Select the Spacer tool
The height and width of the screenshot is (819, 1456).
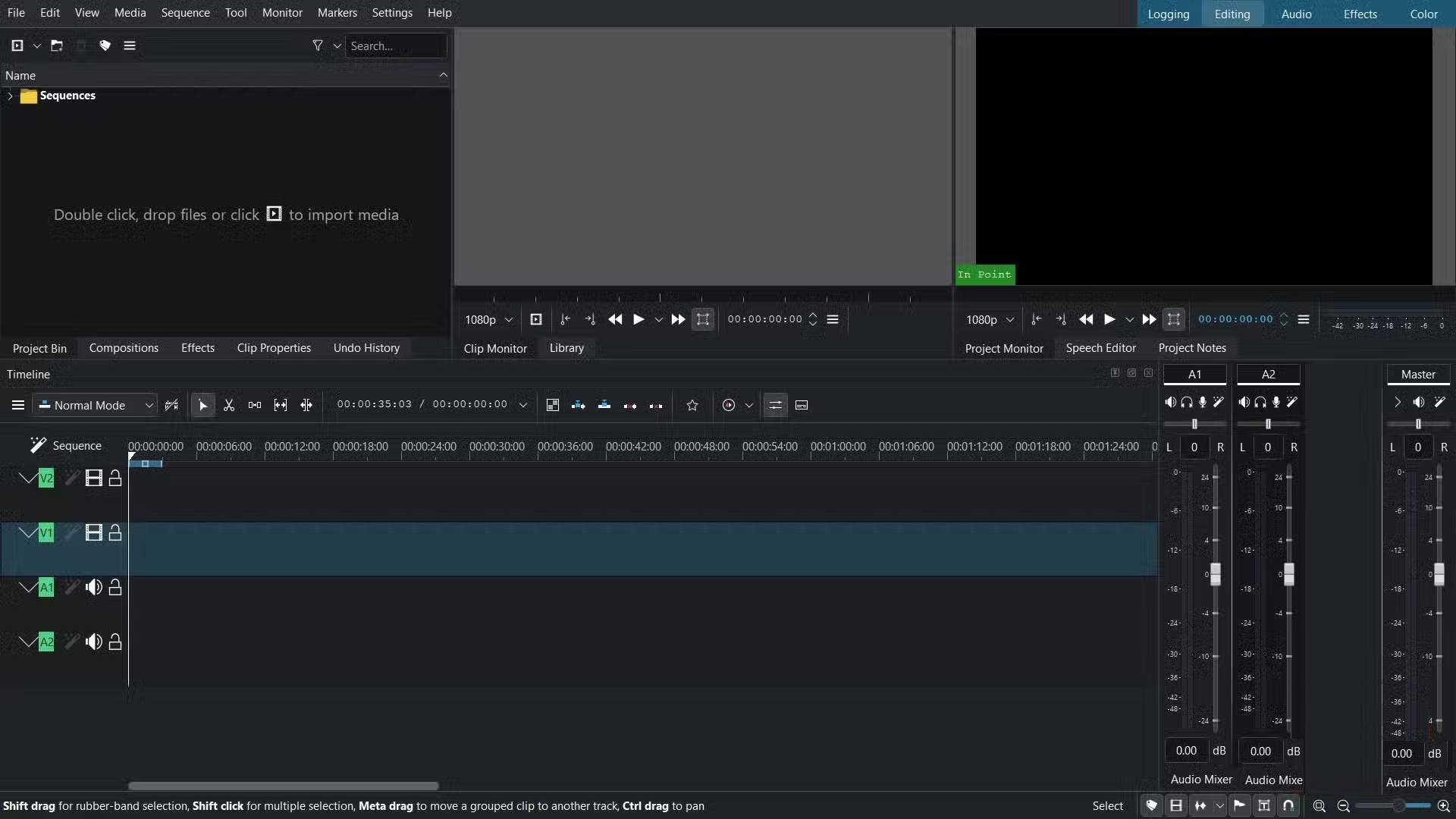255,406
